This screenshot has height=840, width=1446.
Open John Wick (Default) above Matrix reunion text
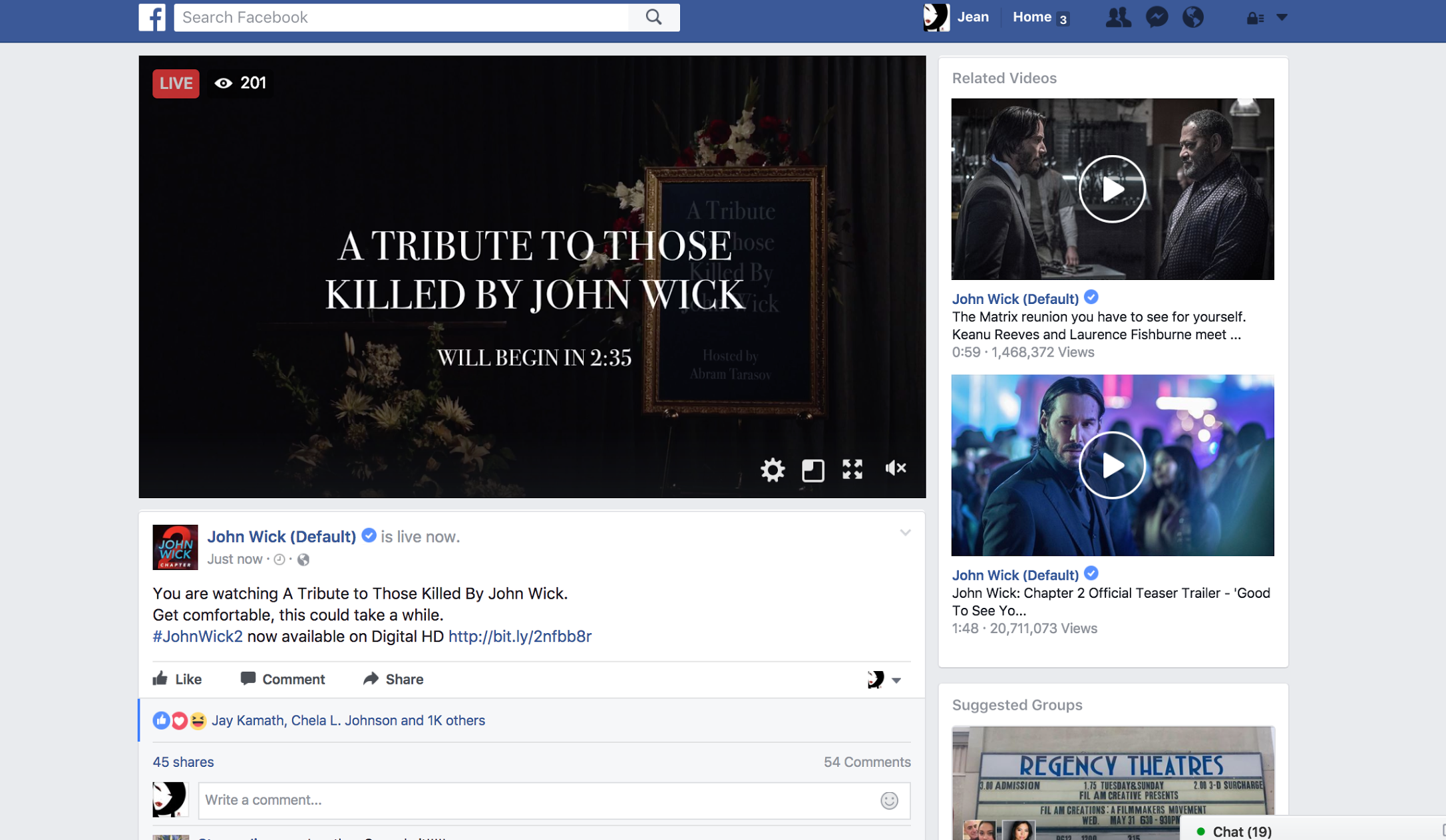click(1015, 299)
